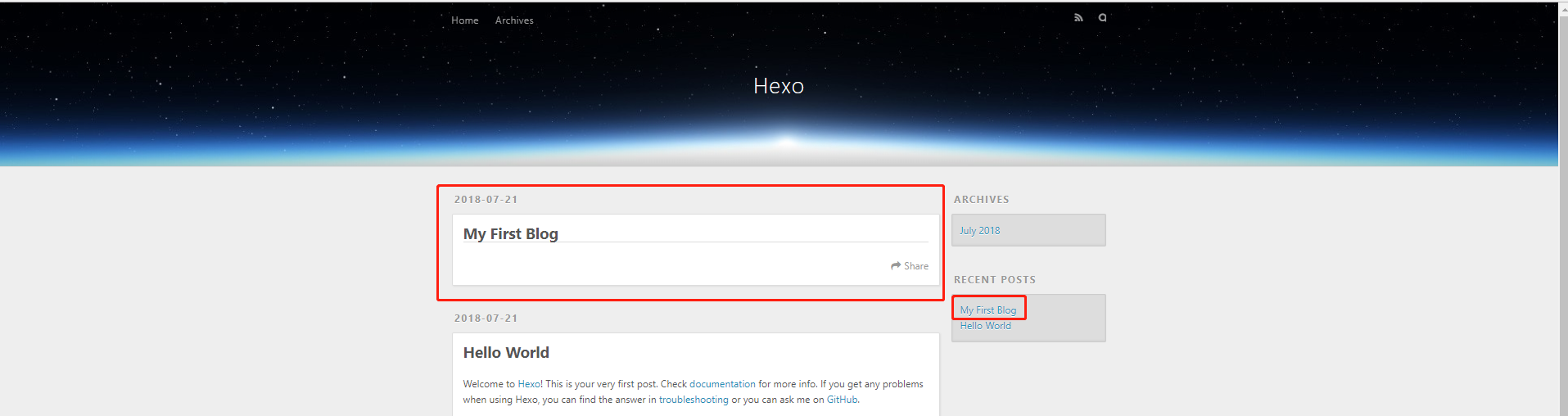Viewport: 1568px width, 416px height.
Task: Click the Hexo site title
Action: [x=779, y=86]
